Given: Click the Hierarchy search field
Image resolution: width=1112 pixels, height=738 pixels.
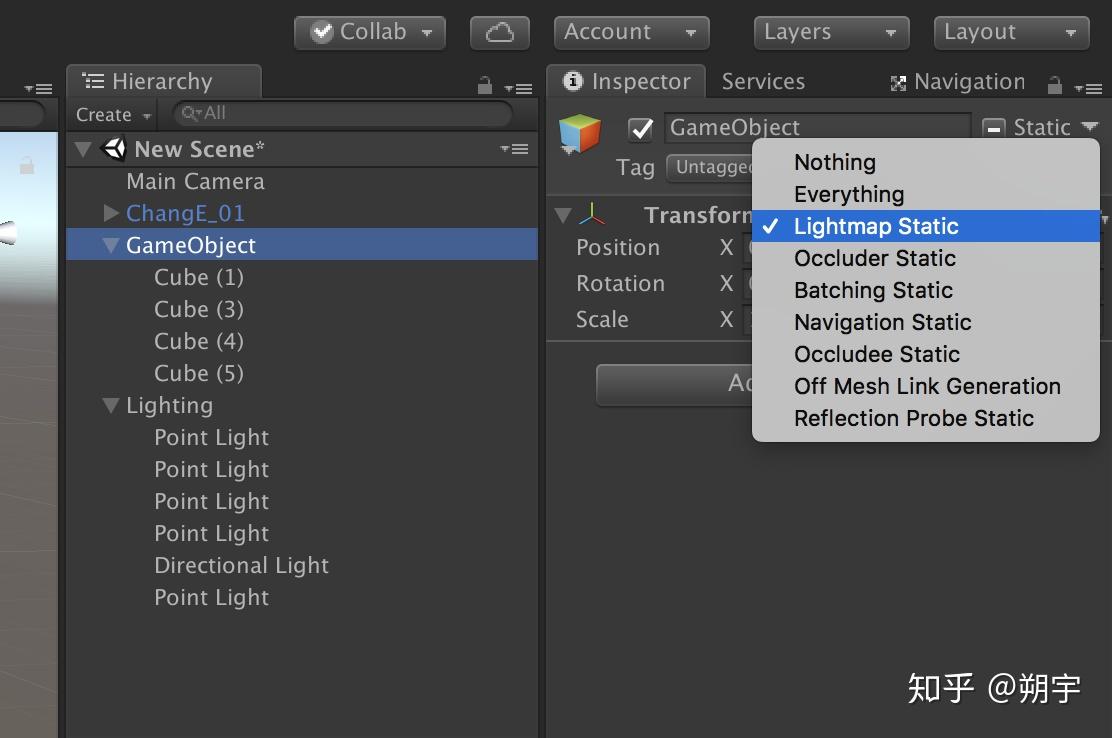Looking at the screenshot, I should pos(343,113).
